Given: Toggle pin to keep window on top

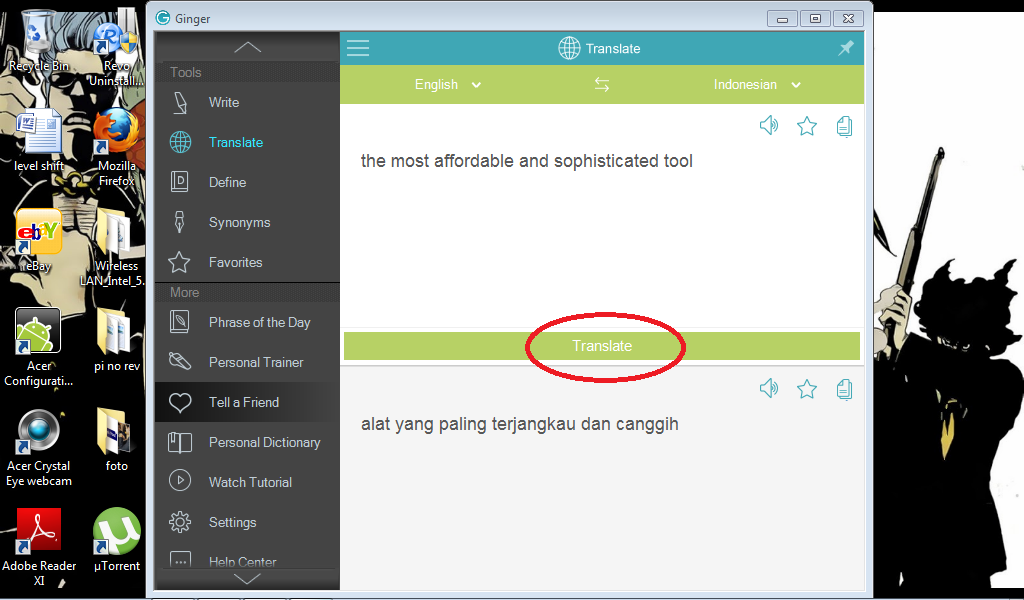Looking at the screenshot, I should click(x=845, y=47).
